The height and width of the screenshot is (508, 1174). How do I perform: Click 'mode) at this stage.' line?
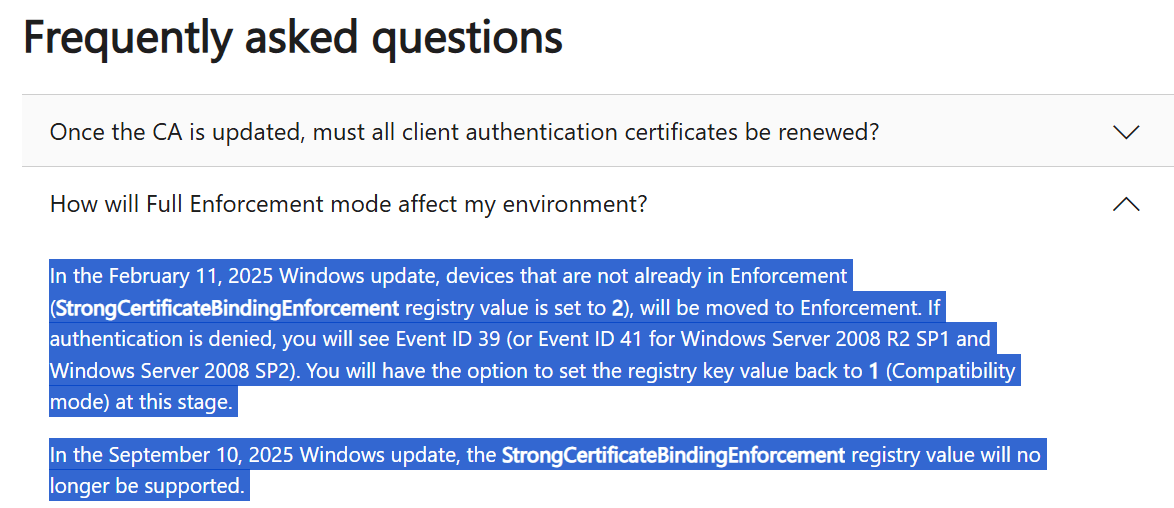coord(140,403)
